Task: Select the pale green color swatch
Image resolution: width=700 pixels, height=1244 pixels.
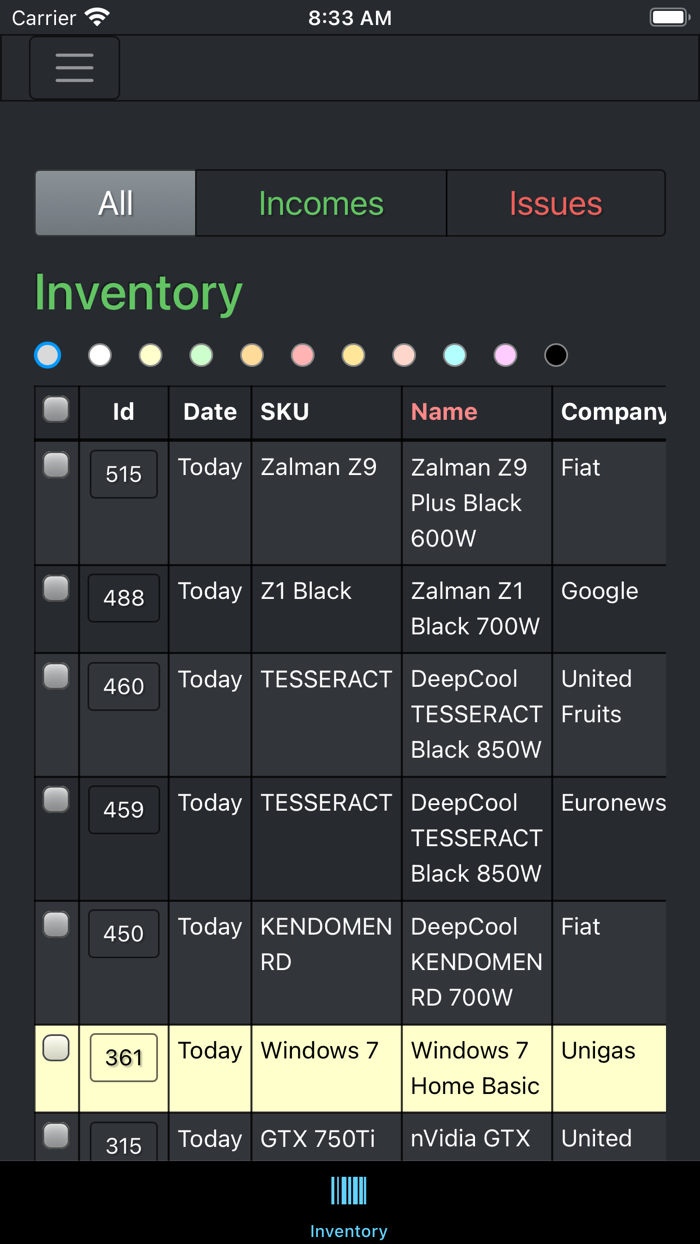Action: (200, 354)
